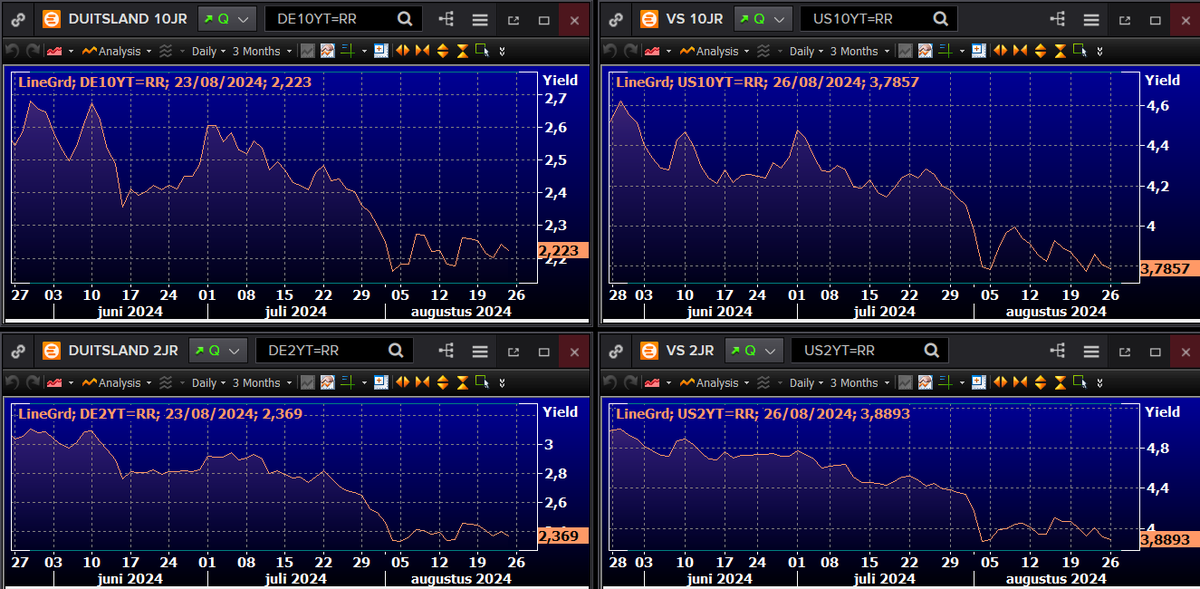
Task: Toggle the coloured chart overlay button in VS 2JR
Action: [x=925, y=383]
